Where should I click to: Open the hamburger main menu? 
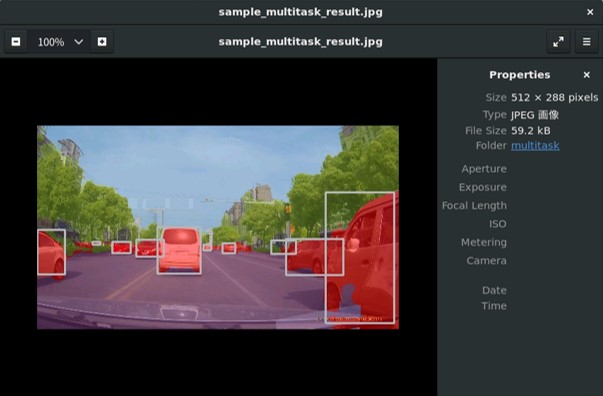click(x=586, y=42)
